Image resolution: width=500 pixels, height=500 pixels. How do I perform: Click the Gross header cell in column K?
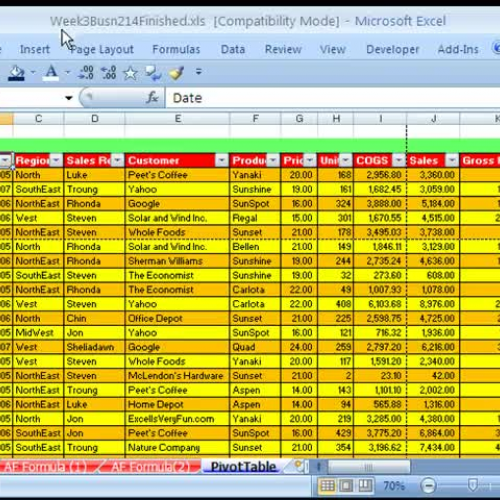(480, 160)
